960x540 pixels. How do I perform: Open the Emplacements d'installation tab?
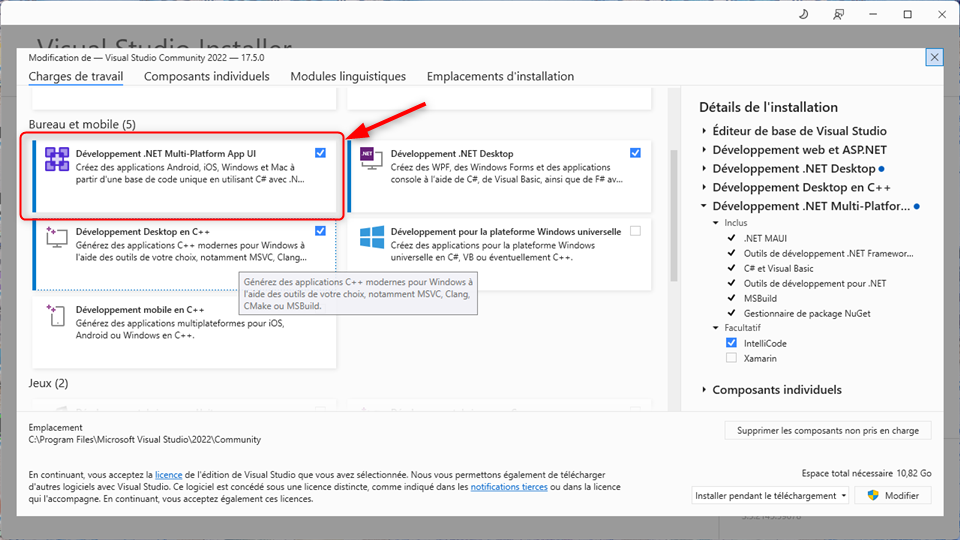point(500,77)
